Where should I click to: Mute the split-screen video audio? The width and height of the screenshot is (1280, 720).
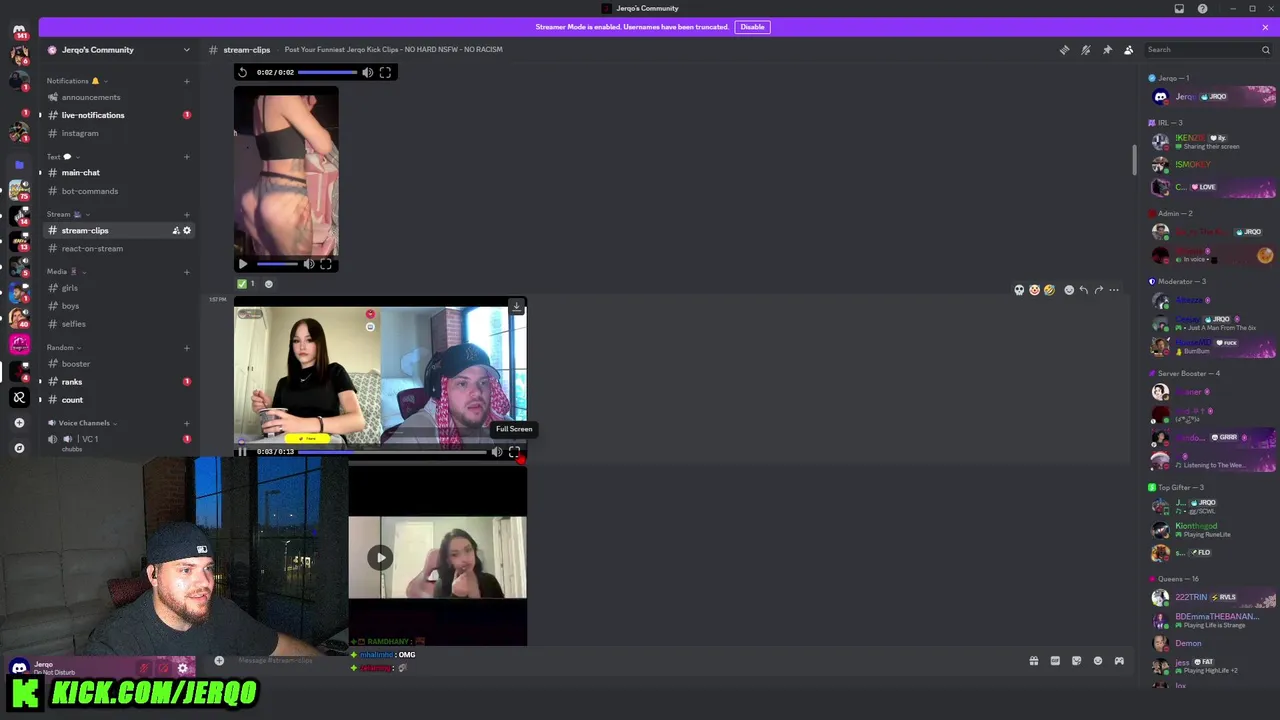click(x=497, y=452)
